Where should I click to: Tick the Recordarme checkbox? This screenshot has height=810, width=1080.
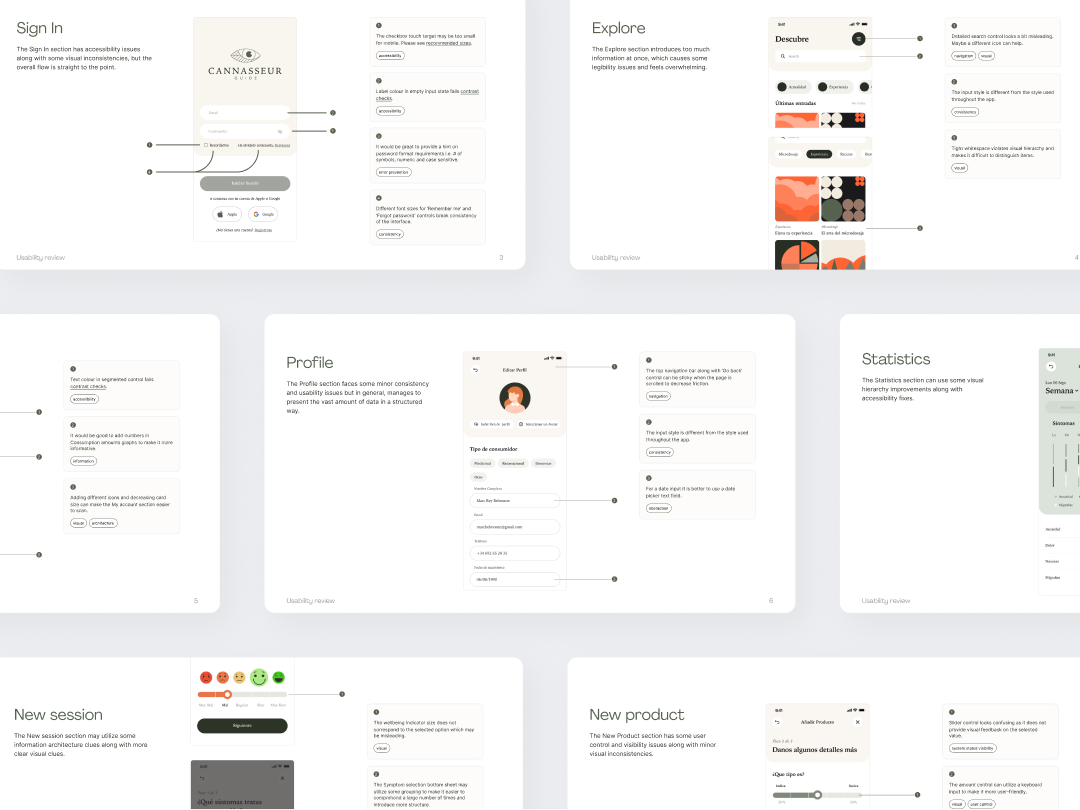(206, 145)
